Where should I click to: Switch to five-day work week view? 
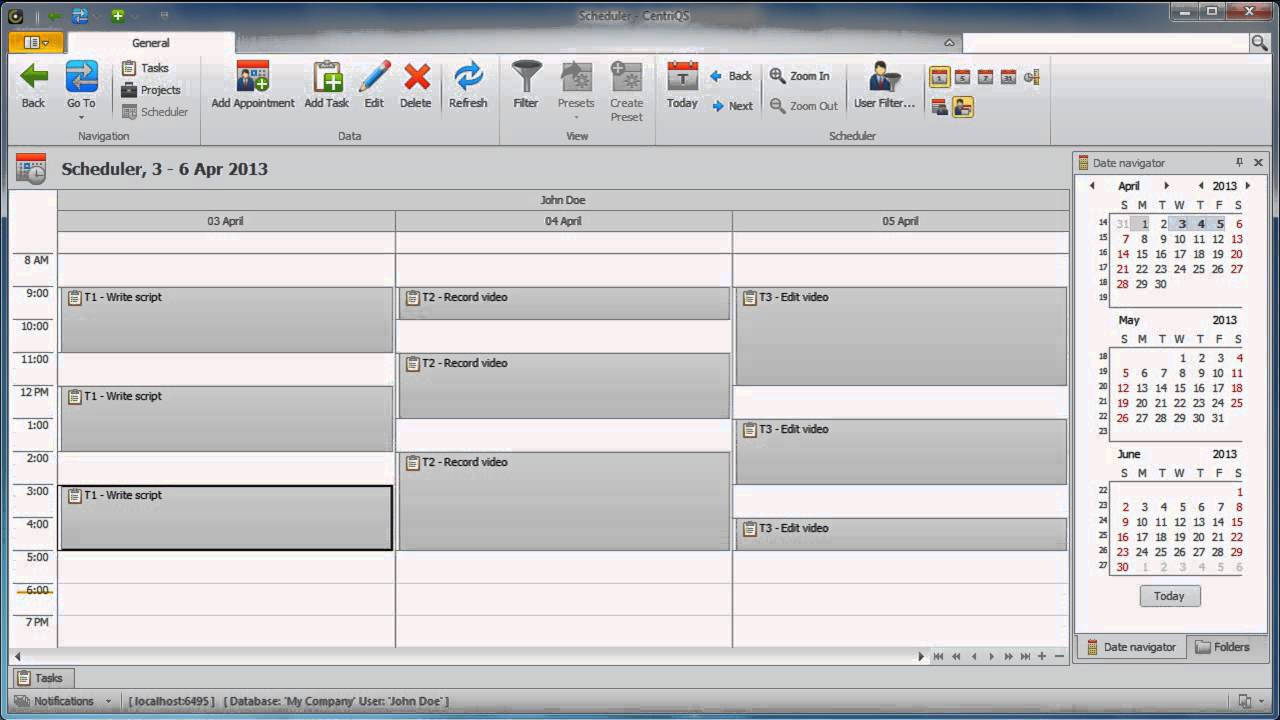click(x=962, y=77)
